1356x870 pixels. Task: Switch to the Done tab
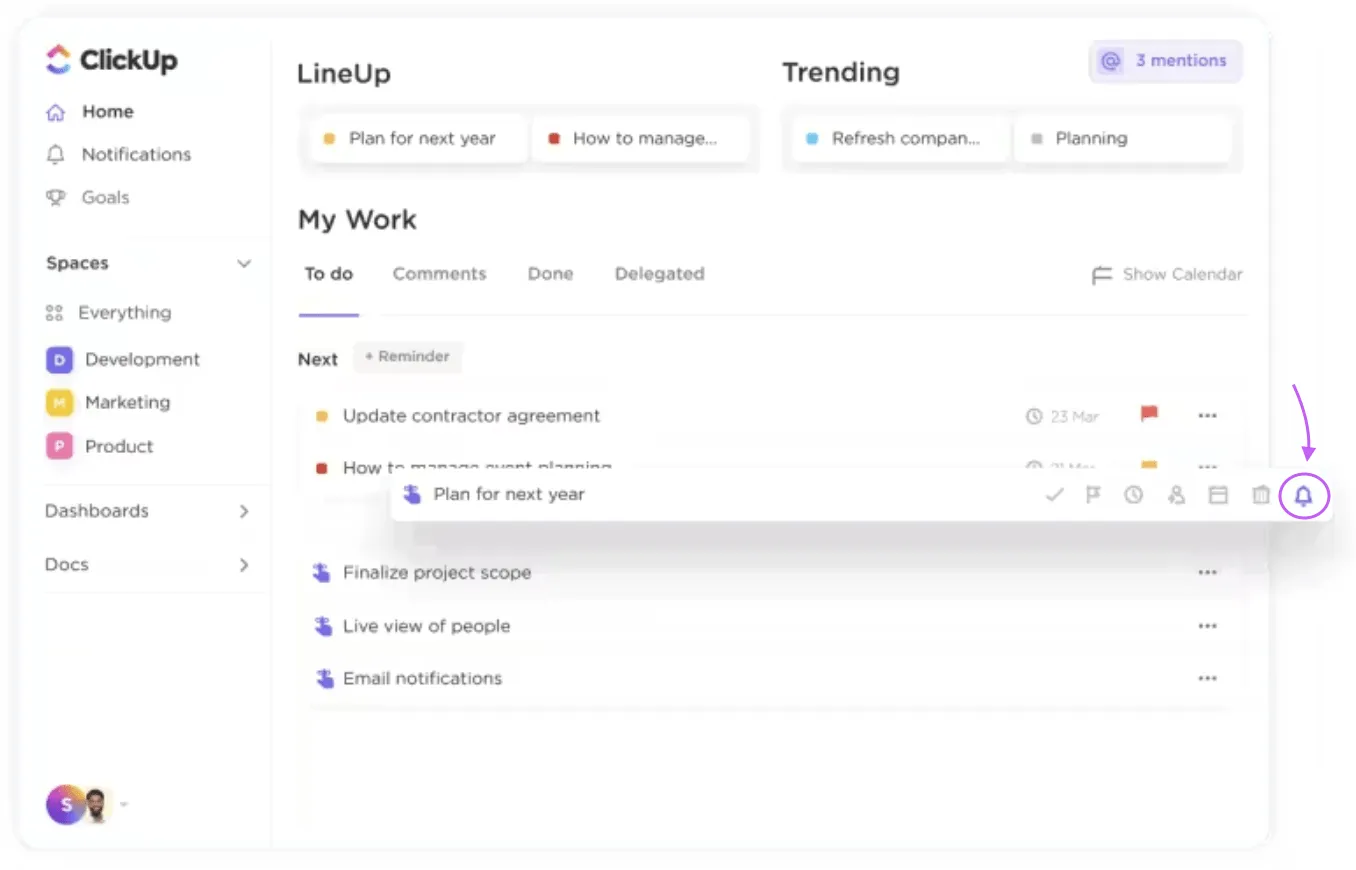[x=551, y=274]
